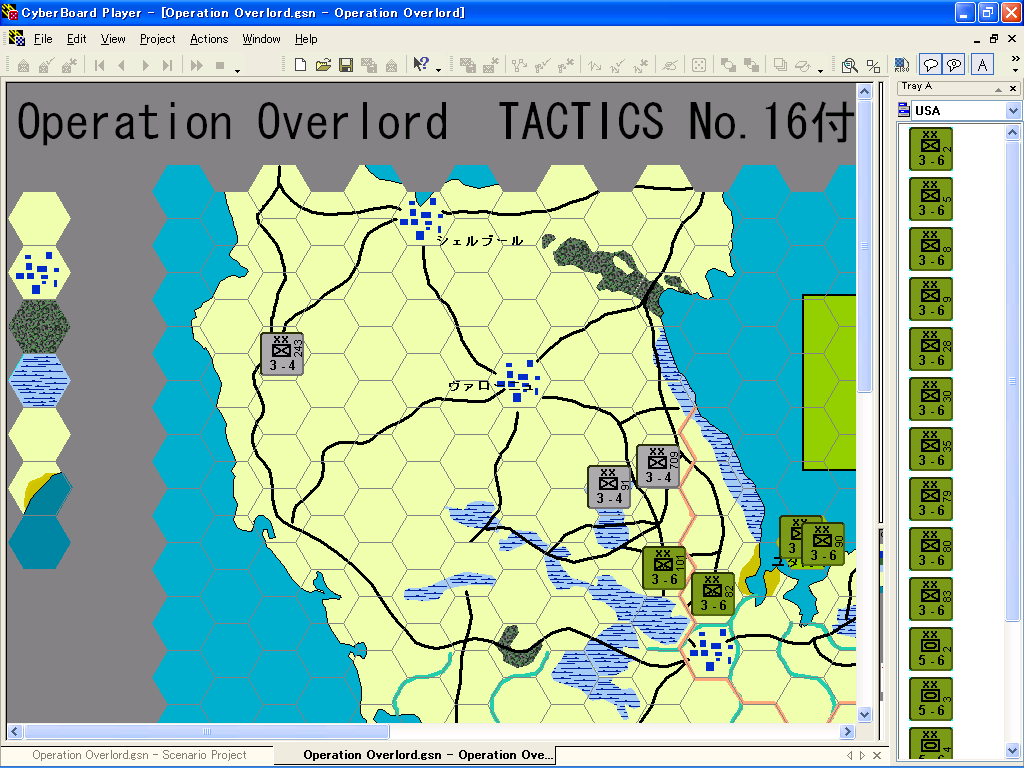Select the gray 3-4 unit 91 on map
The height and width of the screenshot is (768, 1024).
click(609, 487)
